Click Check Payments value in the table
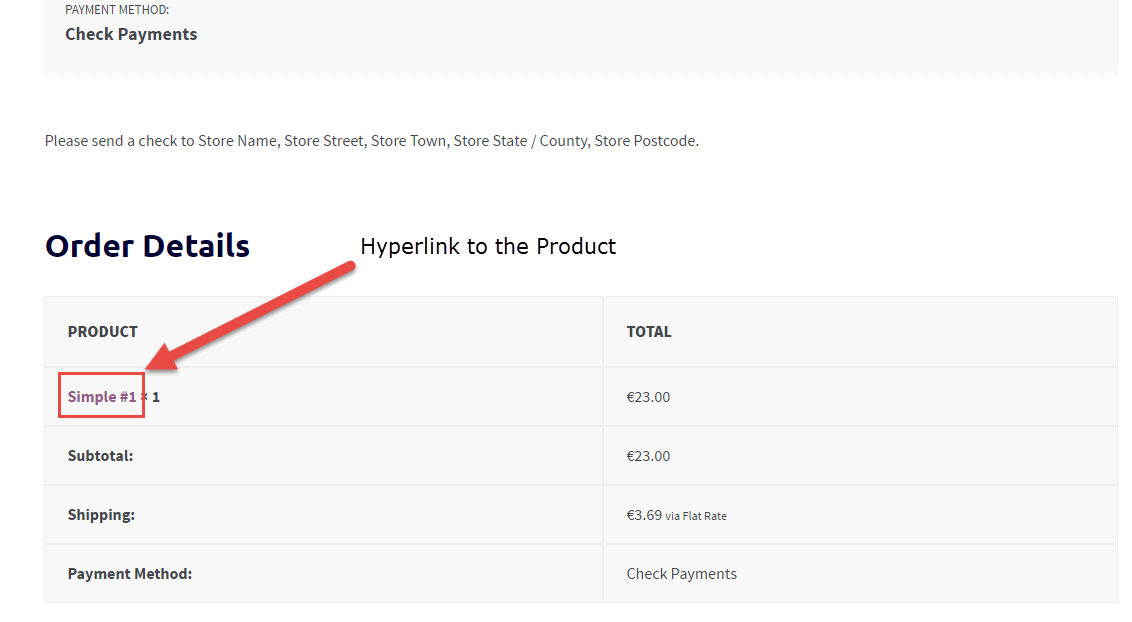 pyautogui.click(x=681, y=574)
